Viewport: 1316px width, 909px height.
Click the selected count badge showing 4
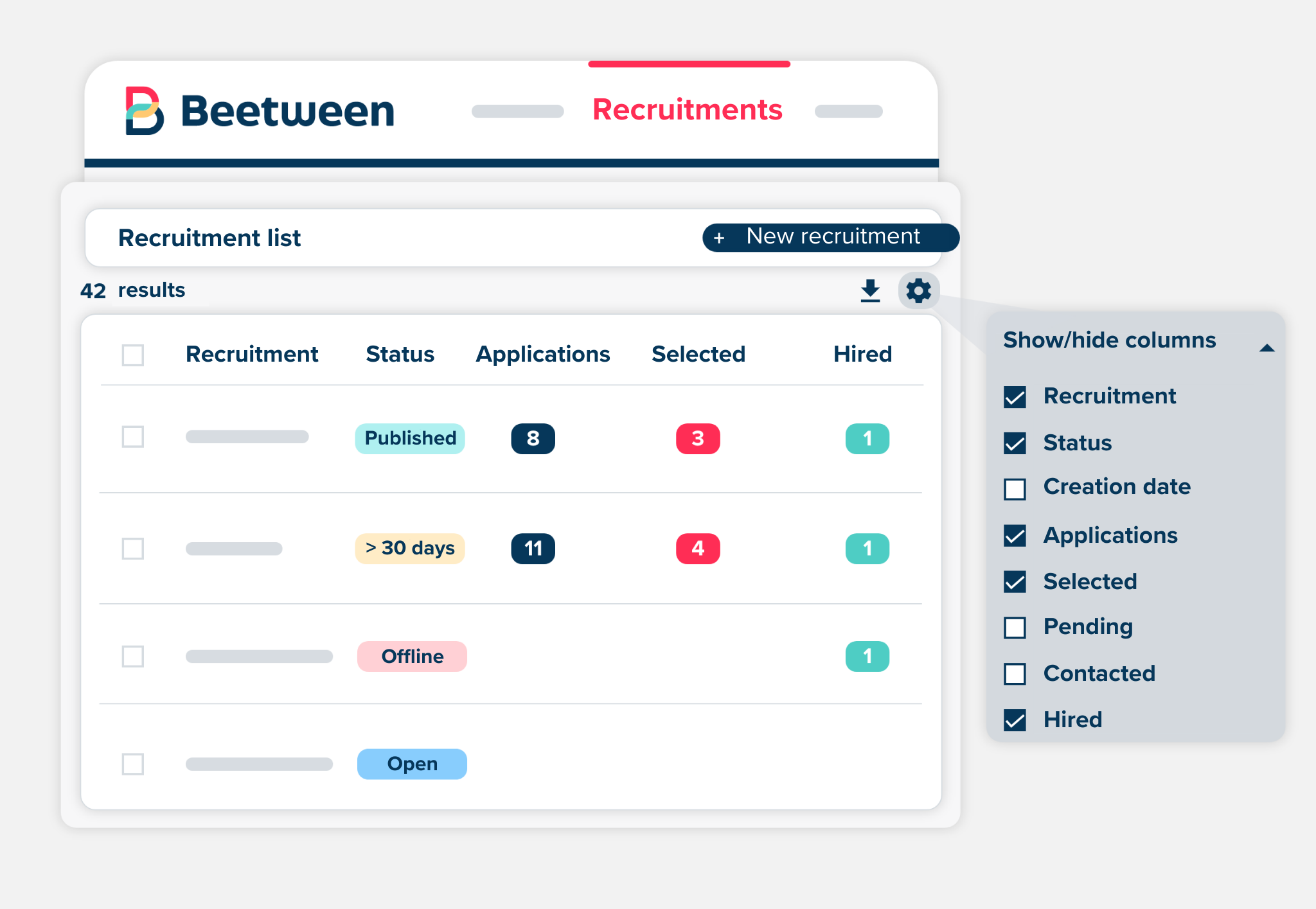(698, 549)
